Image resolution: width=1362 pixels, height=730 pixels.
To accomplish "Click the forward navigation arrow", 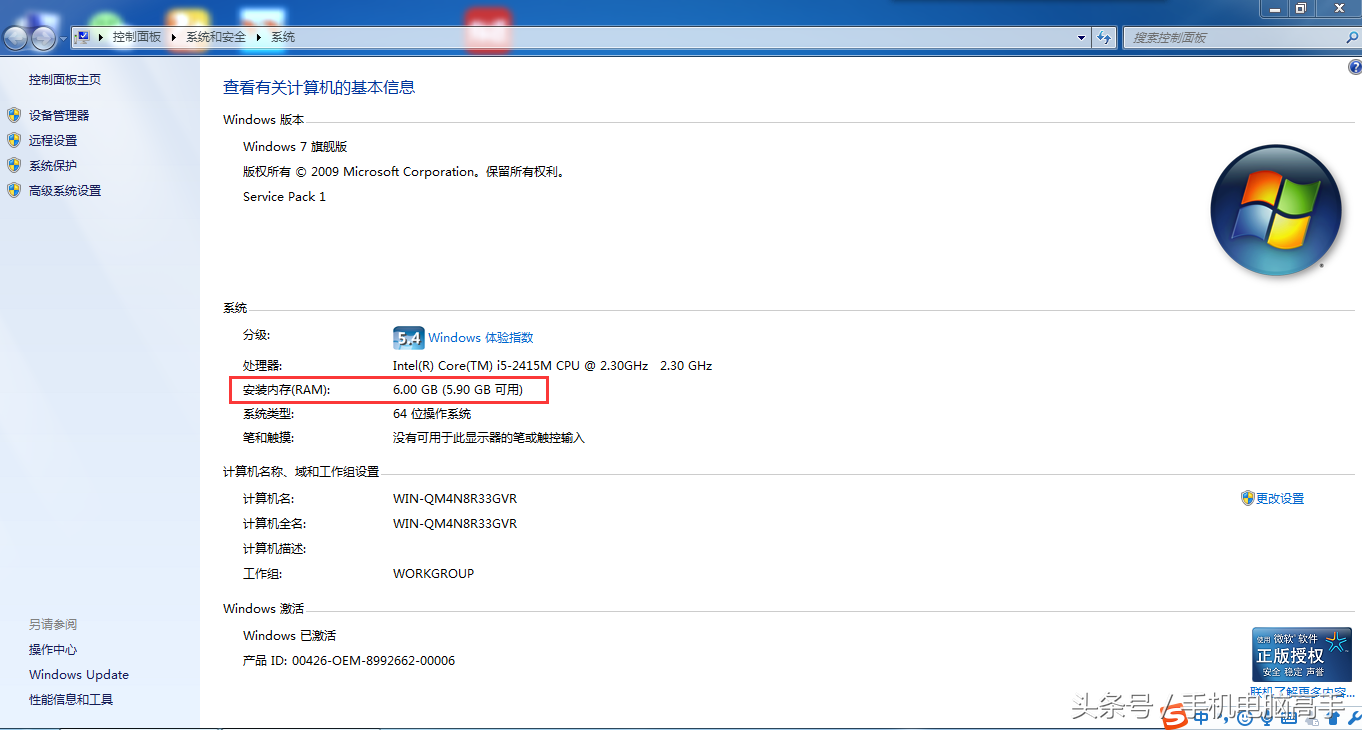I will (42, 37).
